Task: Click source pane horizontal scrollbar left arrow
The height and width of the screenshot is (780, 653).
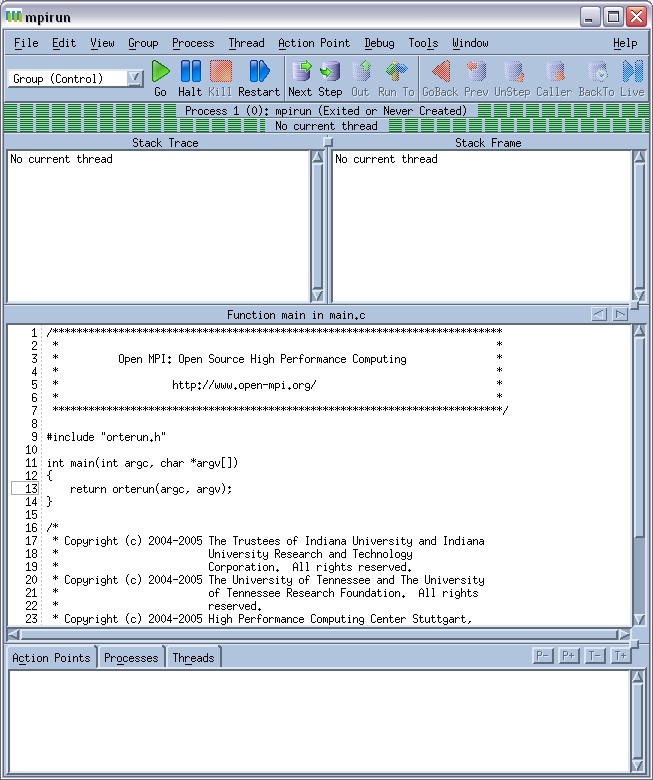Action: (x=13, y=634)
